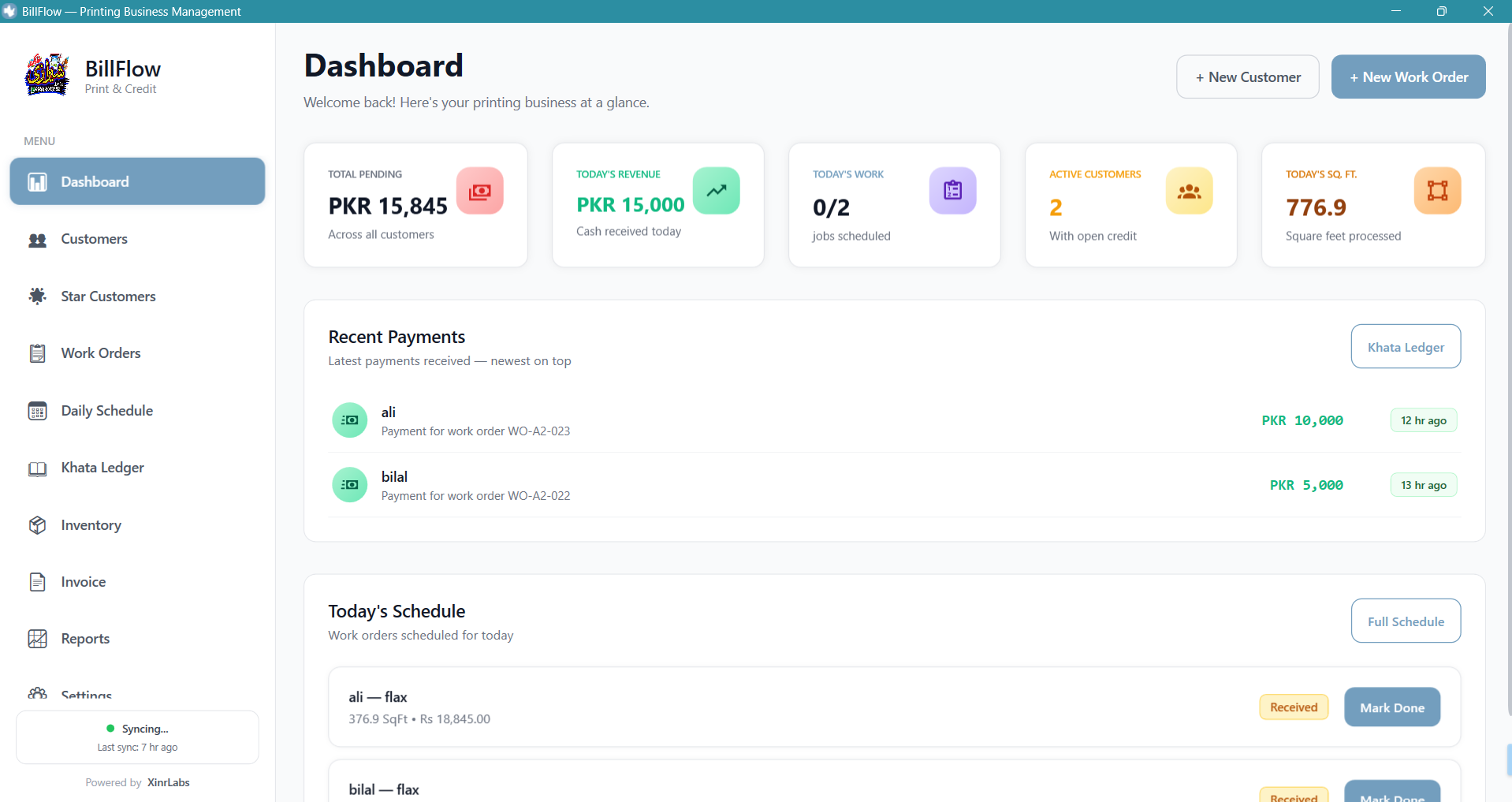Click the + New Work Order button
This screenshot has height=802, width=1512.
[1408, 76]
